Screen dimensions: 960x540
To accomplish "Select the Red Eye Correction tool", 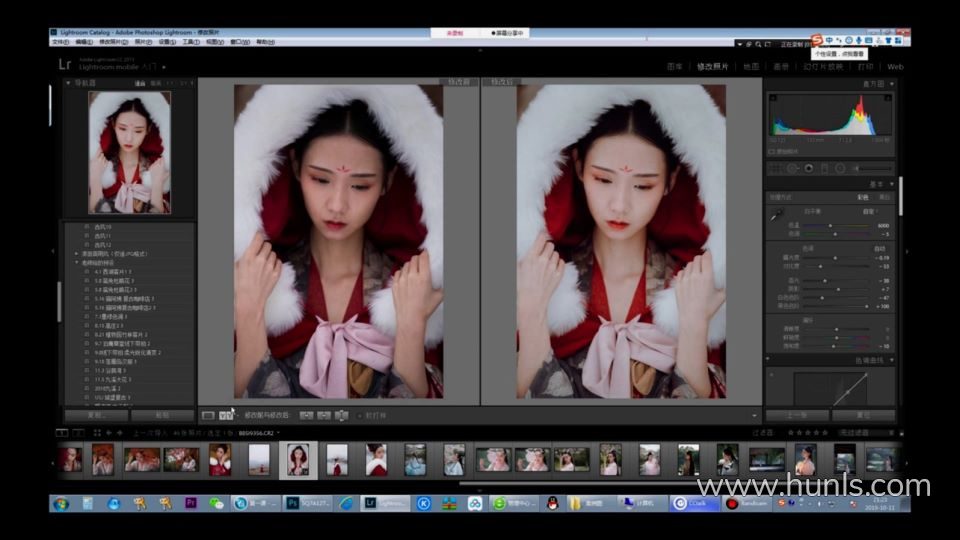I will [x=809, y=168].
